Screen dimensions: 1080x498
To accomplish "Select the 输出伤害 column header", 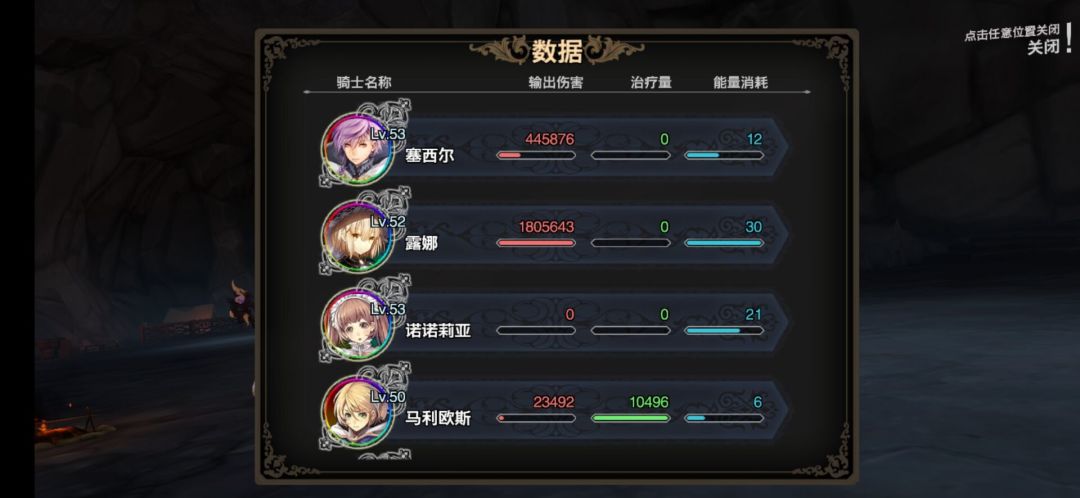I will pyautogui.click(x=555, y=83).
